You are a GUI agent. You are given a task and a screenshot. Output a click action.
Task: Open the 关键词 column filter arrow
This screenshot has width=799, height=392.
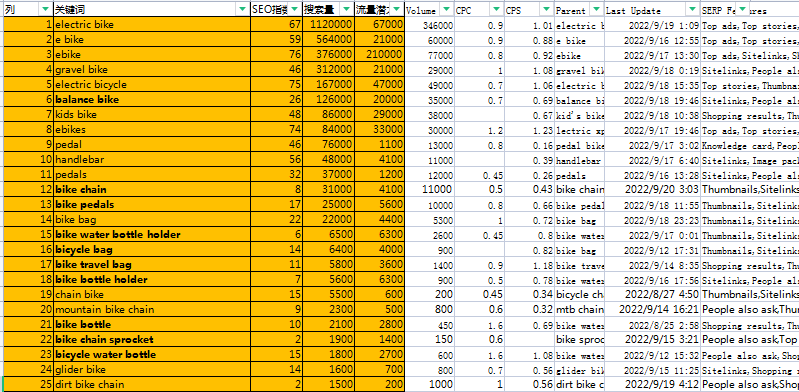coord(242,9)
